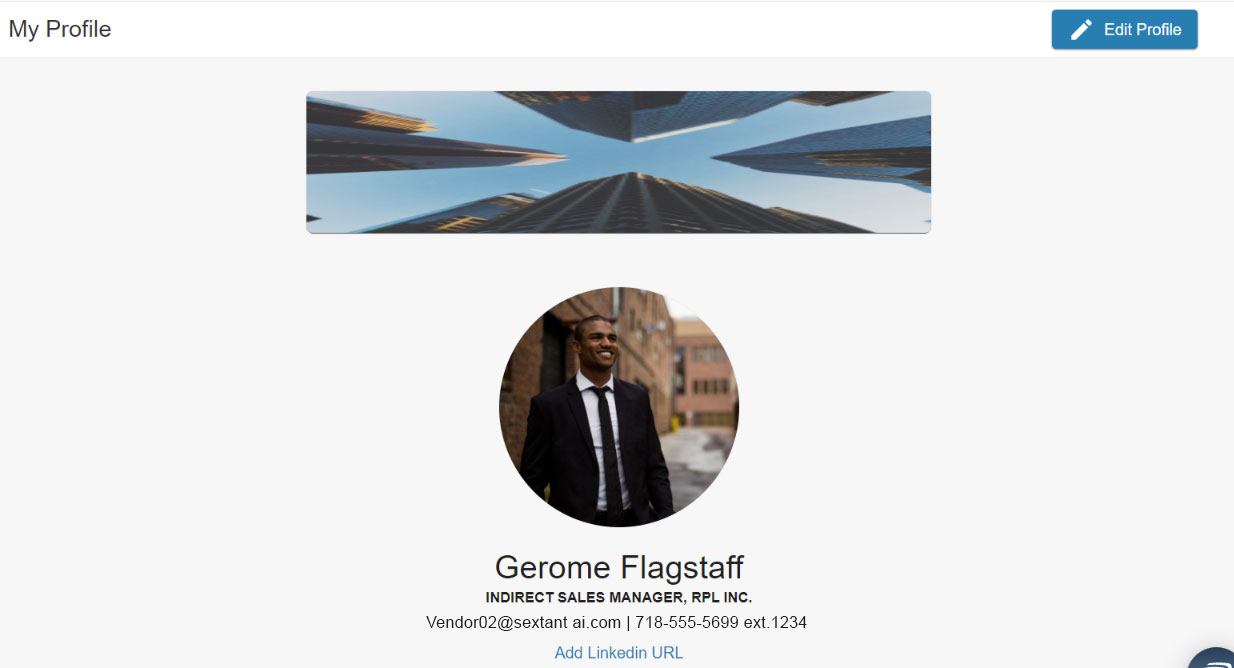
Task: Click the pipe separator between email and phone
Action: (x=628, y=623)
